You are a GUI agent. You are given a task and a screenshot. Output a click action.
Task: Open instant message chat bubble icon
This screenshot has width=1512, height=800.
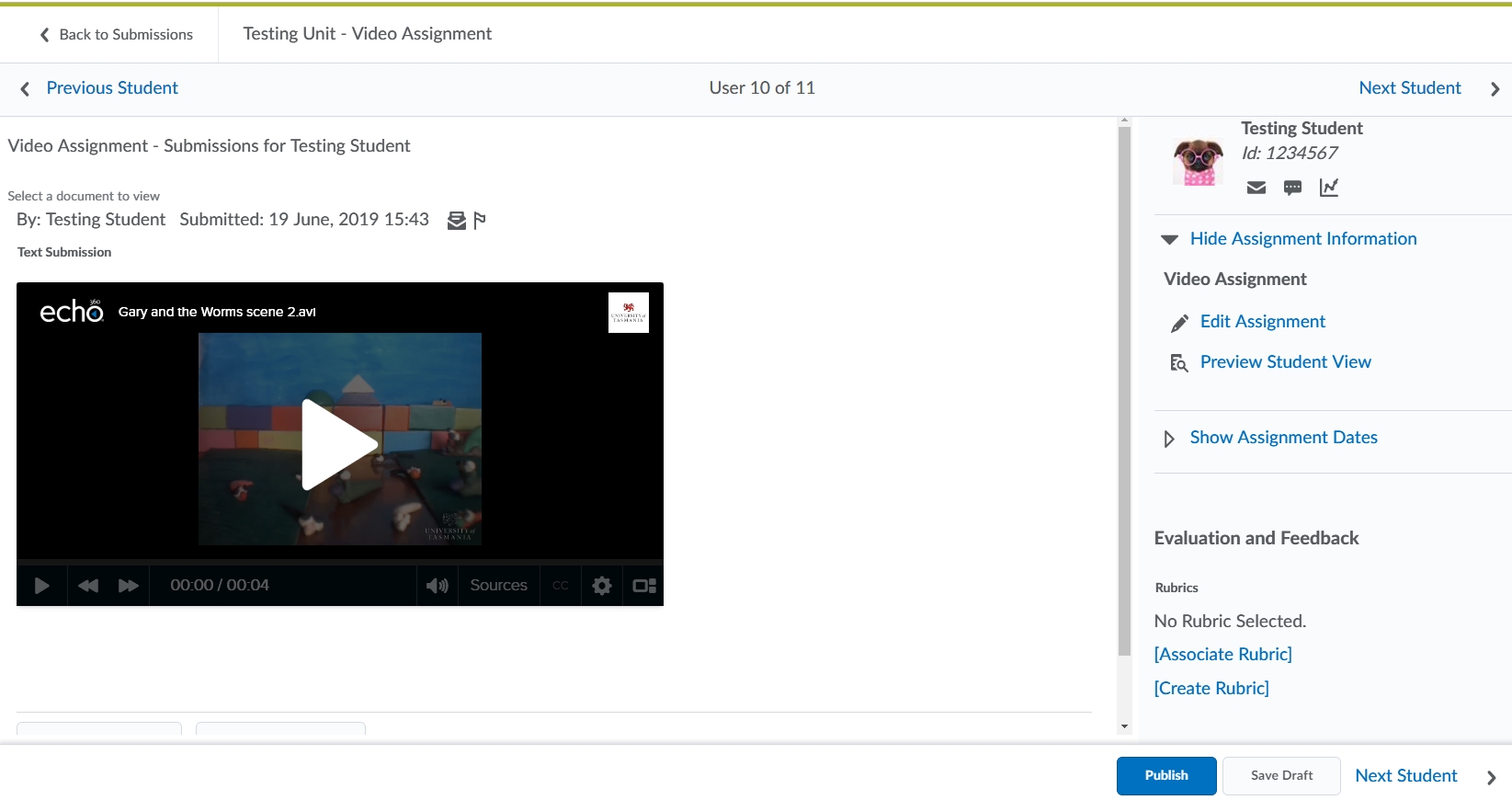coord(1292,188)
